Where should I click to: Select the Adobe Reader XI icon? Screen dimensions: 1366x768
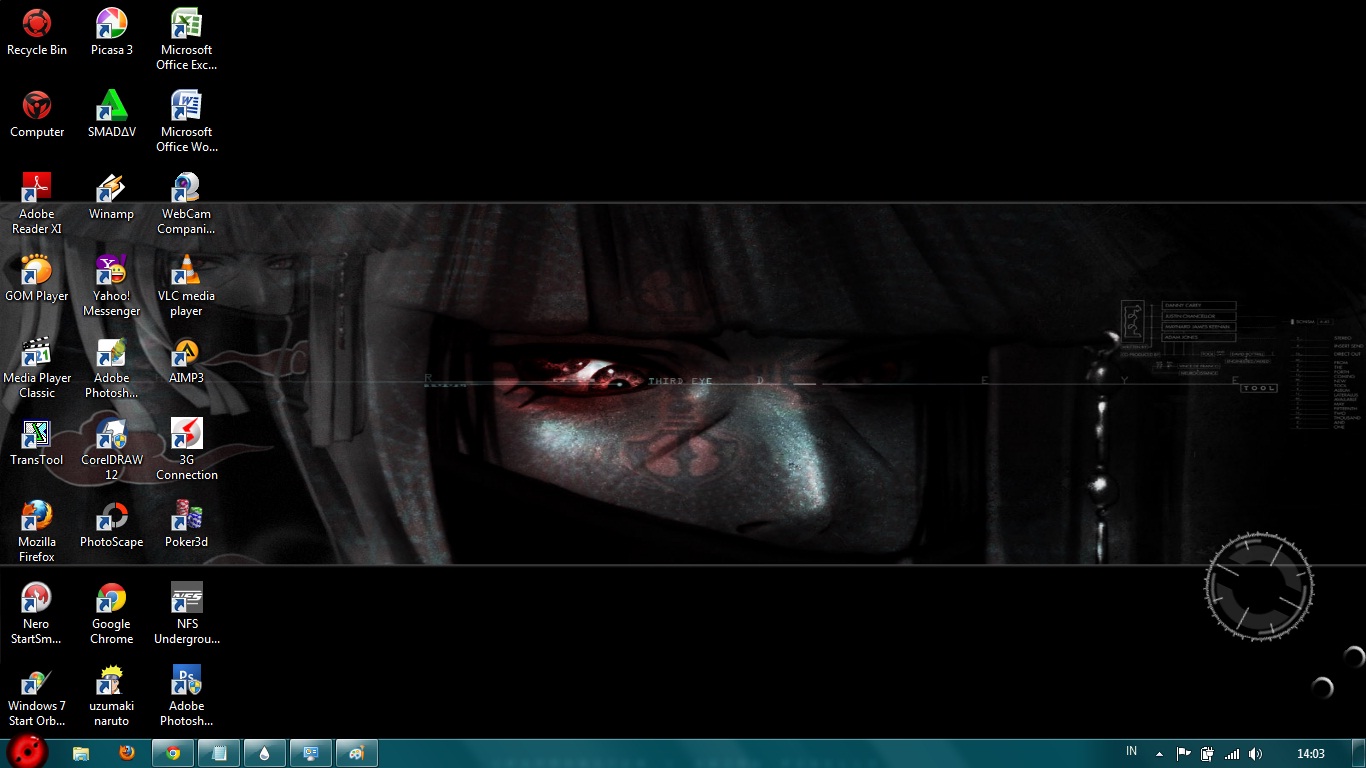coord(37,204)
